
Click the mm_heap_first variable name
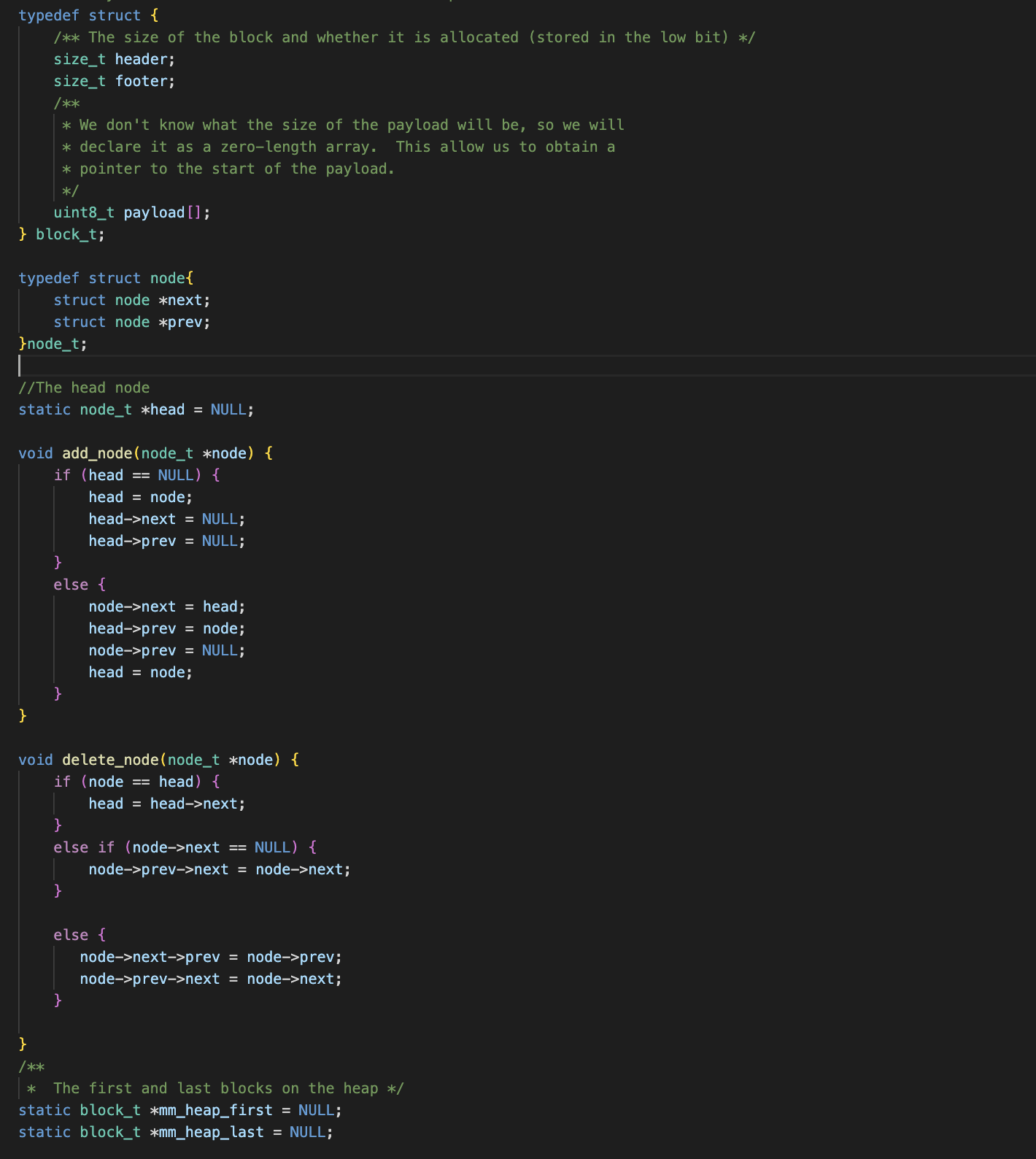[x=215, y=1110]
